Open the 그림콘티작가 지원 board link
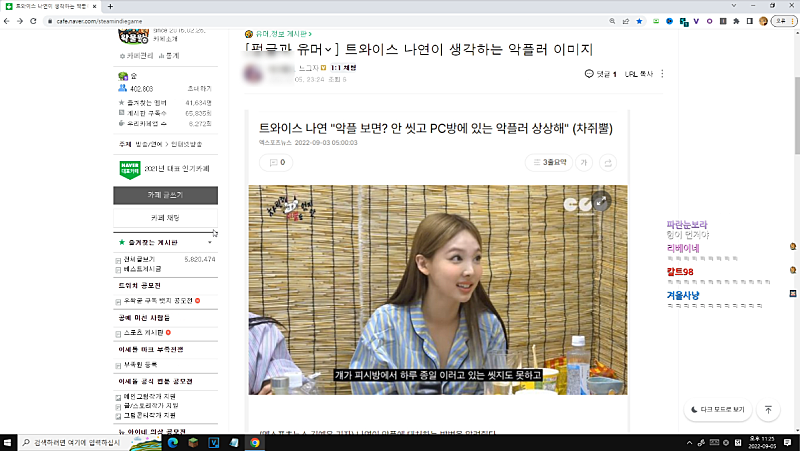Screen dimensions: 800x451 tap(149, 415)
